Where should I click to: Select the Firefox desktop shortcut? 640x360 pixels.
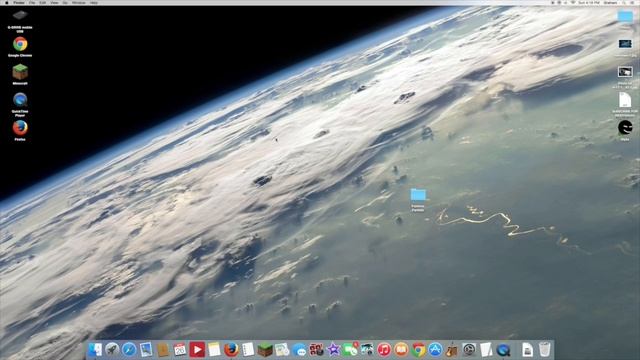[x=20, y=128]
